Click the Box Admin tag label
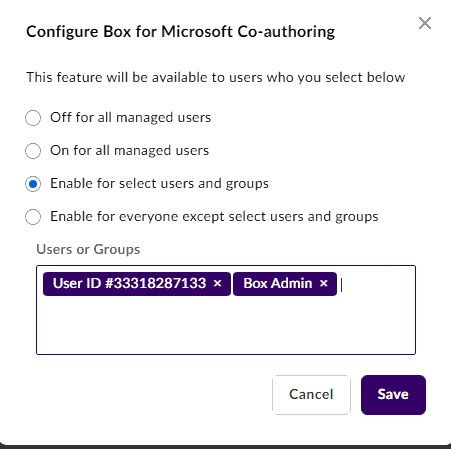The width and height of the screenshot is (451, 449). coord(278,283)
